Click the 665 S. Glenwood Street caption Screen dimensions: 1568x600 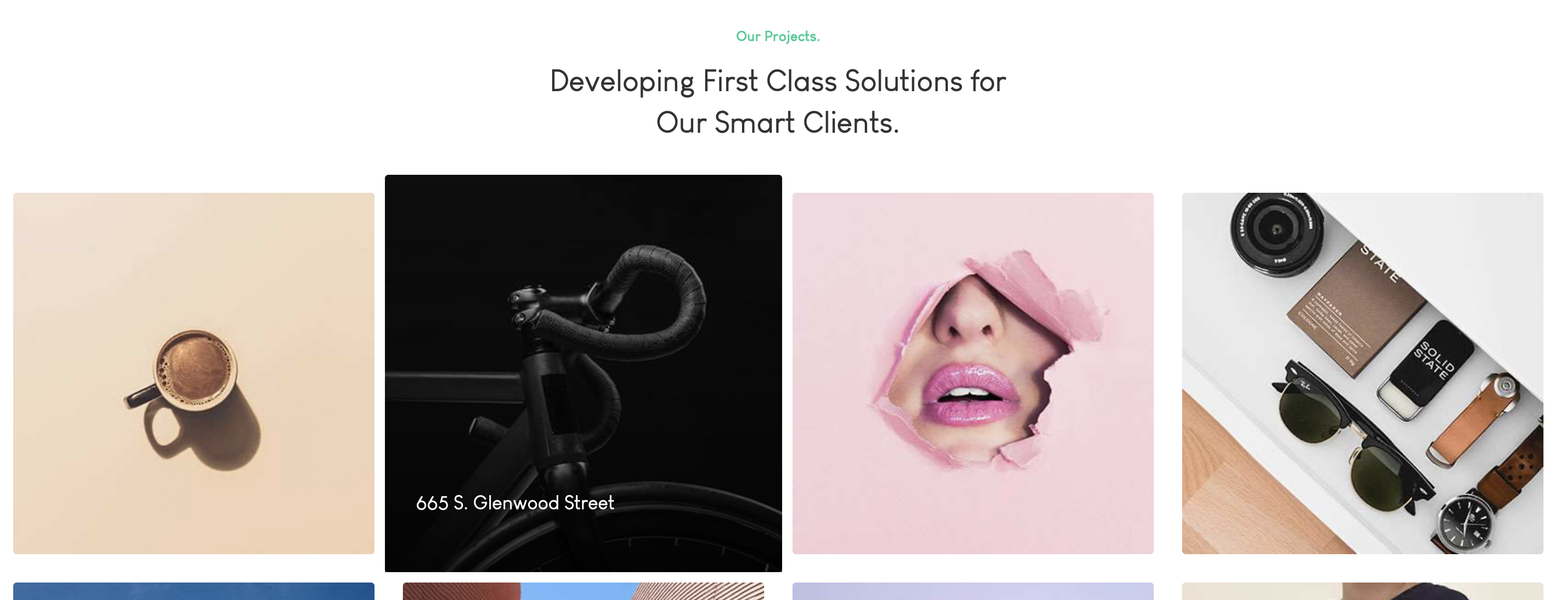515,503
